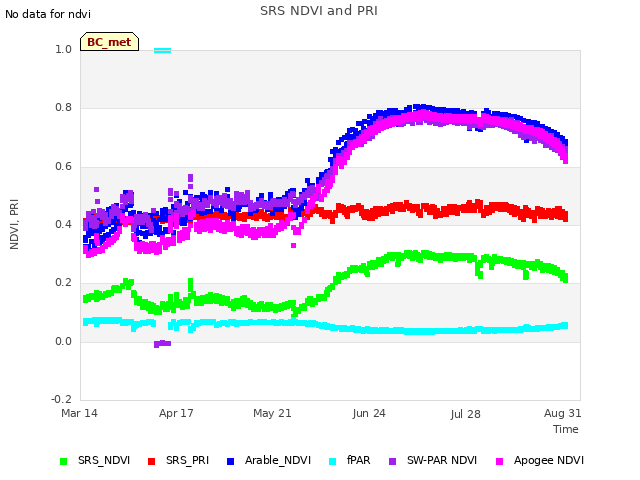Click the purple SW-PAR outlier points near 0.0
The image size is (640, 480).
[x=162, y=344]
